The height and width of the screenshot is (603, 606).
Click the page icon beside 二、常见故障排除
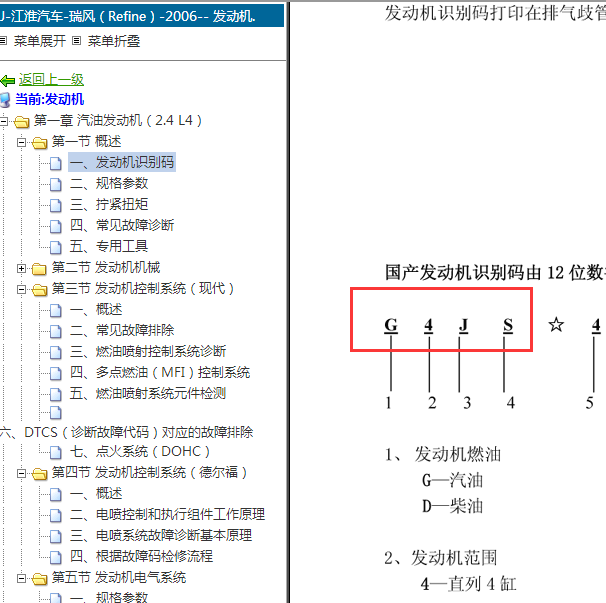click(x=56, y=331)
